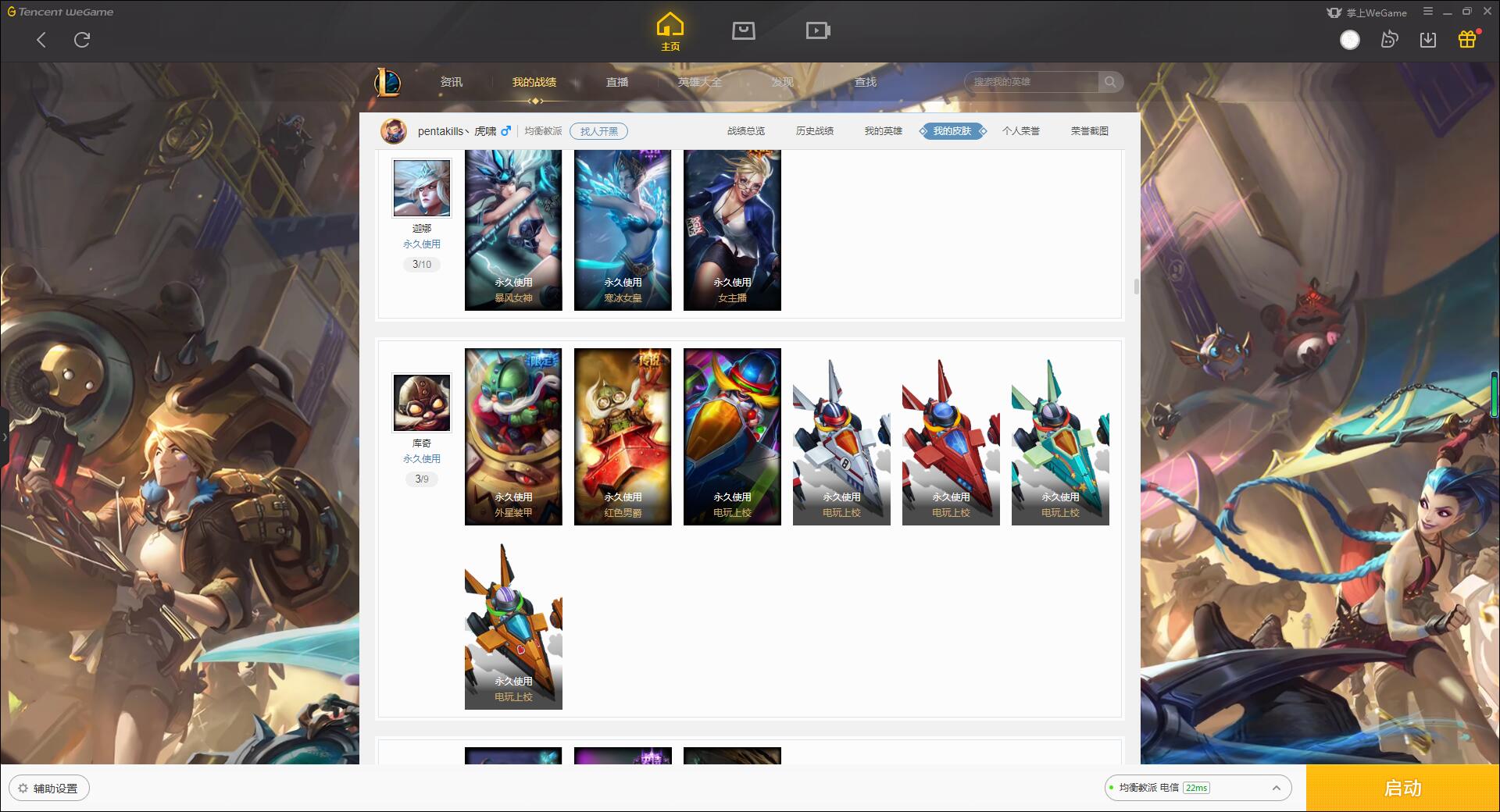Click the 迦娜 champion portrait
The width and height of the screenshot is (1500, 812).
pyautogui.click(x=422, y=188)
